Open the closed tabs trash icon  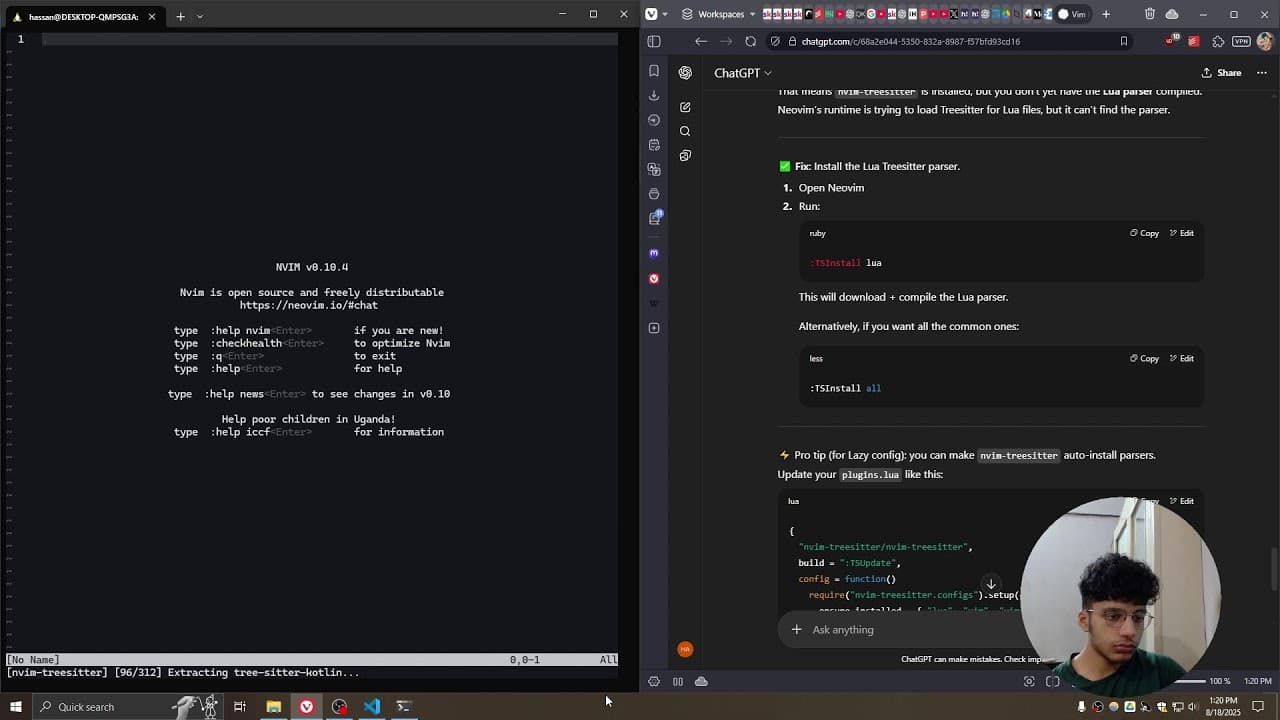click(x=1150, y=14)
